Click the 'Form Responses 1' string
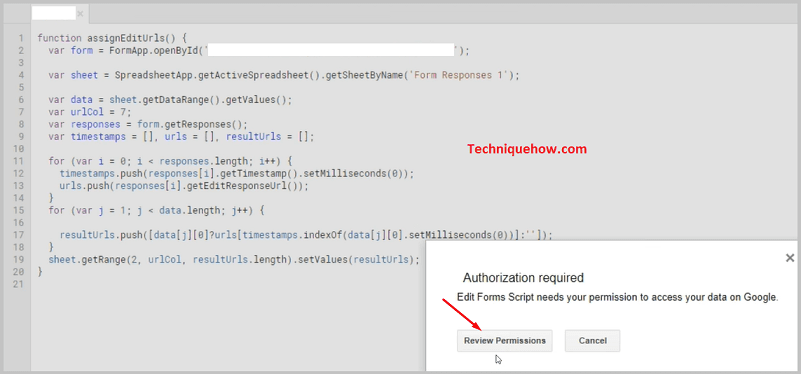Viewport: 801px width, 374px height. [x=459, y=75]
